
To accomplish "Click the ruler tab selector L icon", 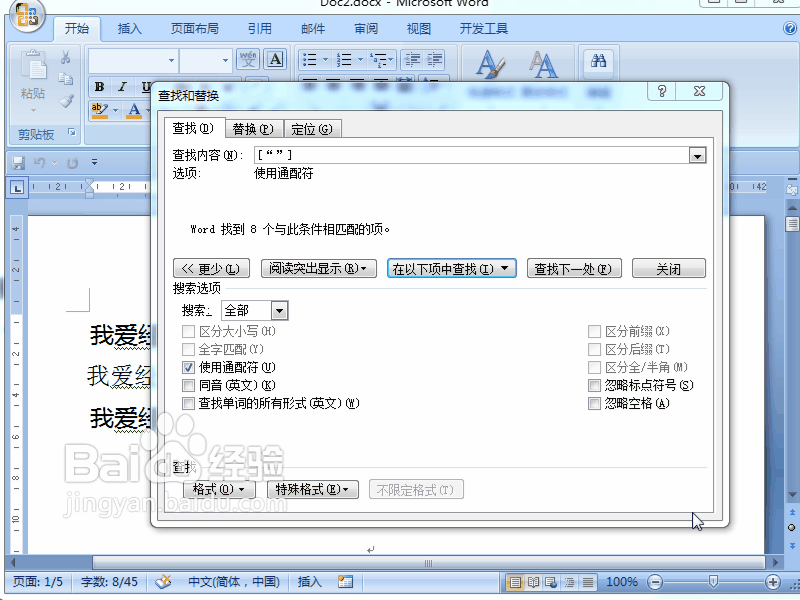I will (x=17, y=188).
